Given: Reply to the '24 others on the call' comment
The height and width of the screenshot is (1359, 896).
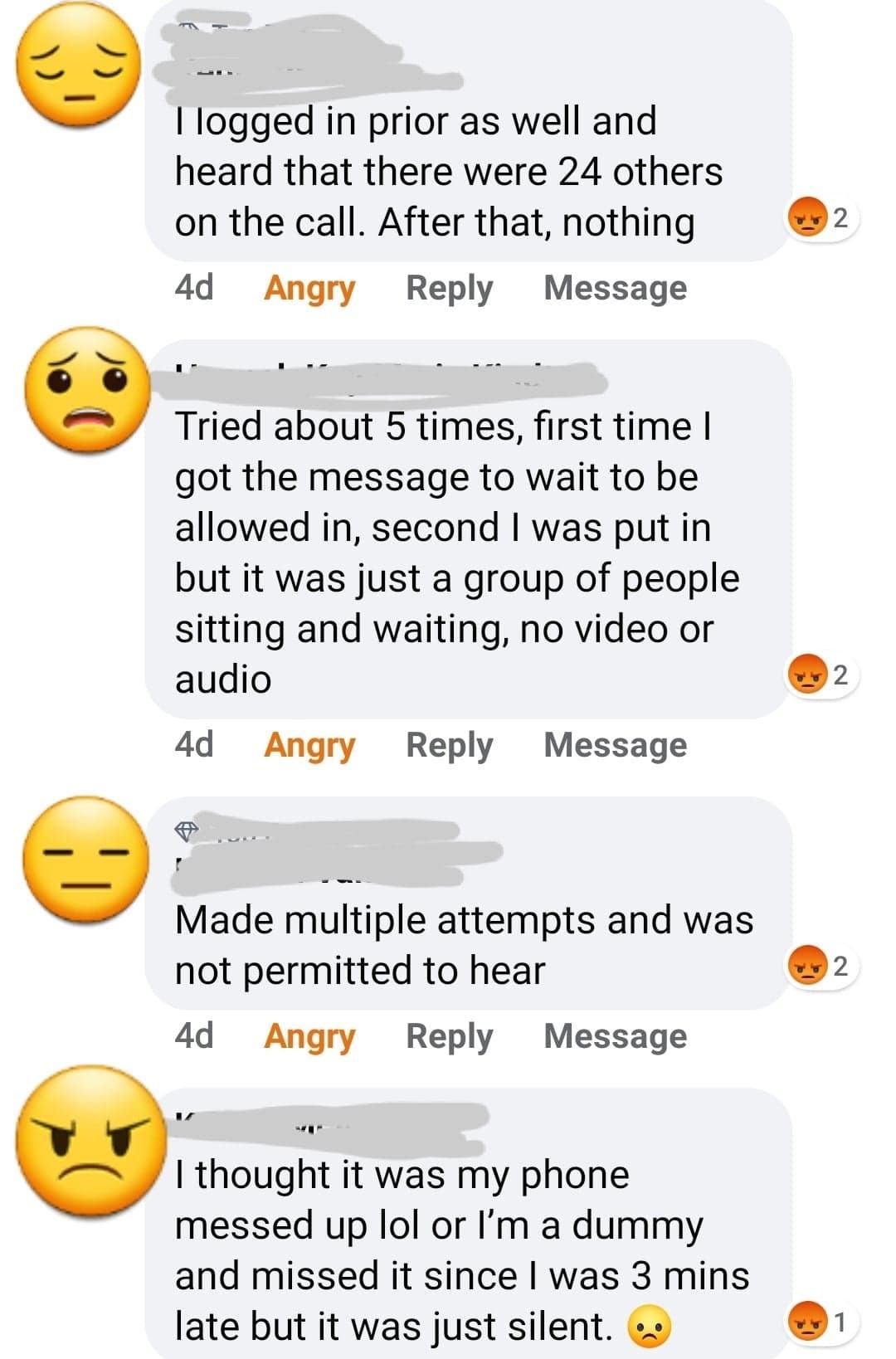Looking at the screenshot, I should point(449,288).
